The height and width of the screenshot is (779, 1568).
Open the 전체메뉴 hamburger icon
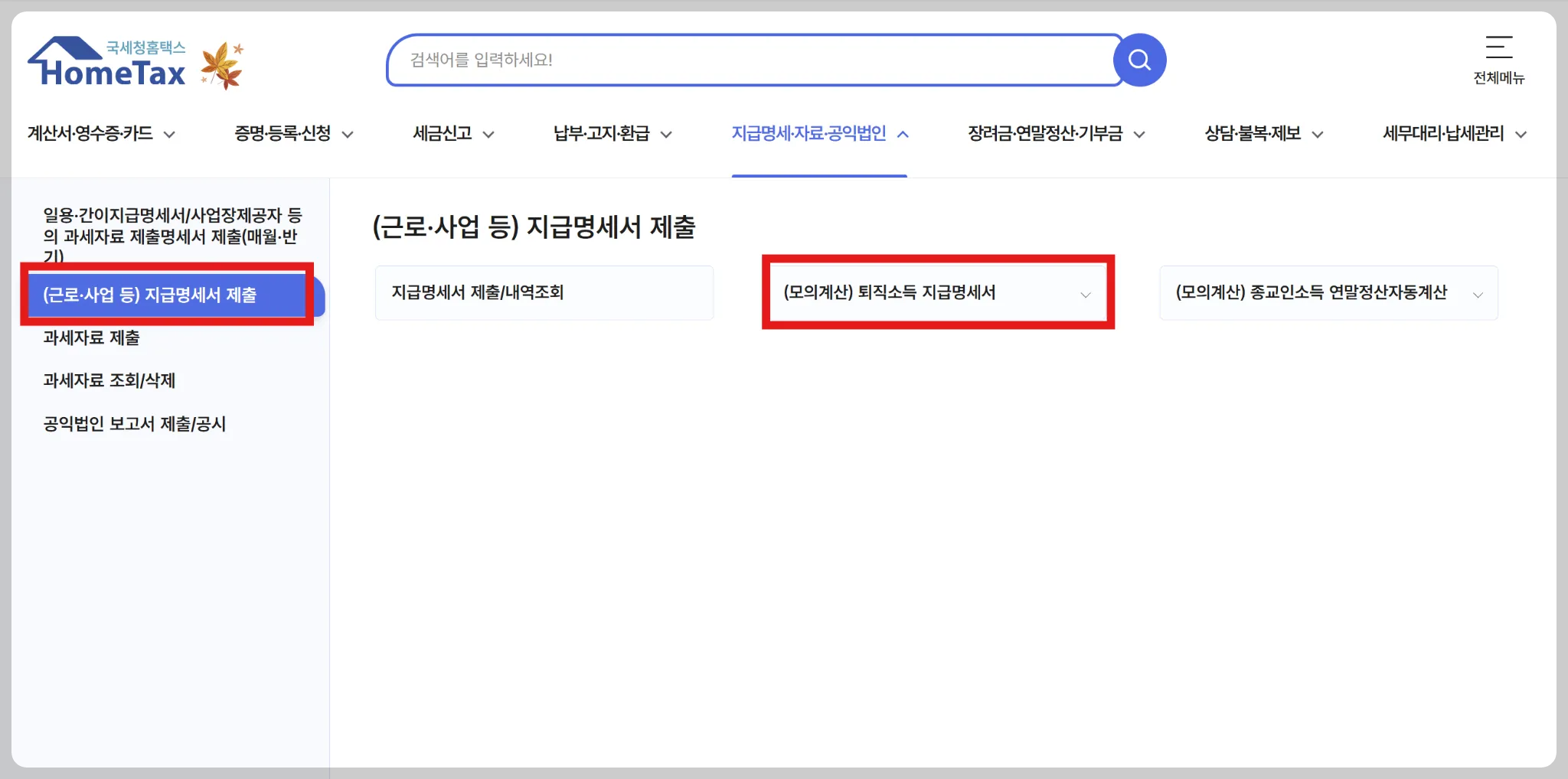(1498, 48)
